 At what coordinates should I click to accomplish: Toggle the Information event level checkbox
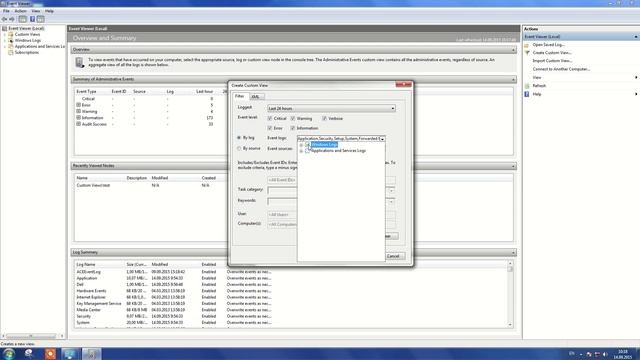(x=293, y=128)
